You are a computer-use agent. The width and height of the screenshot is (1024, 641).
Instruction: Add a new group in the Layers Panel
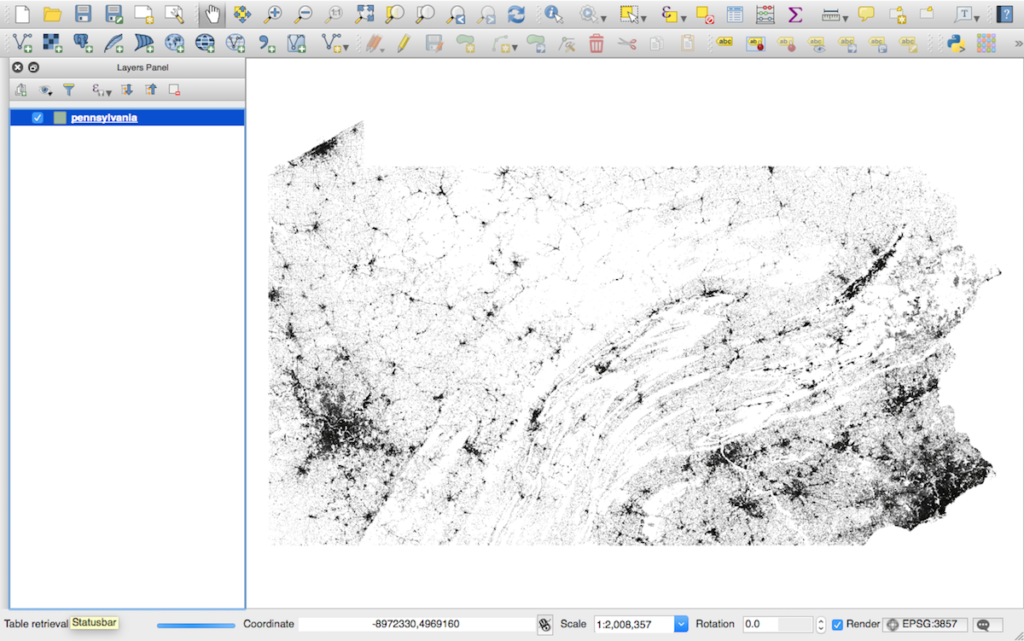21,89
